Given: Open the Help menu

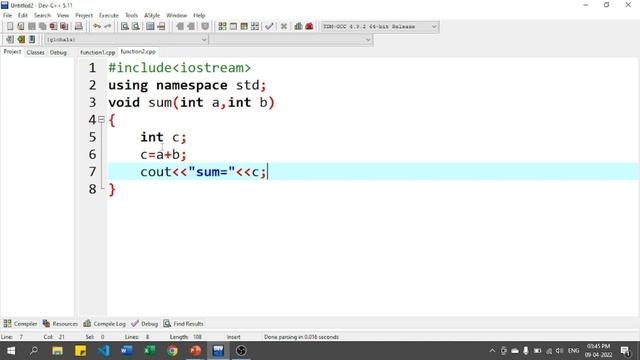Looking at the screenshot, I should point(199,16).
